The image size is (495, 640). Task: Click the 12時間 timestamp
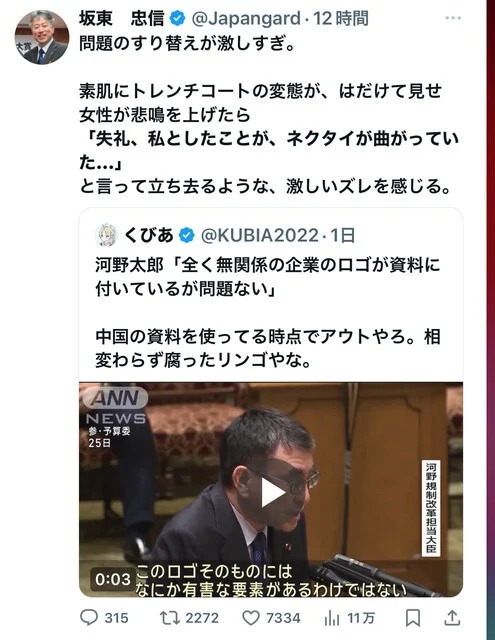point(341,19)
